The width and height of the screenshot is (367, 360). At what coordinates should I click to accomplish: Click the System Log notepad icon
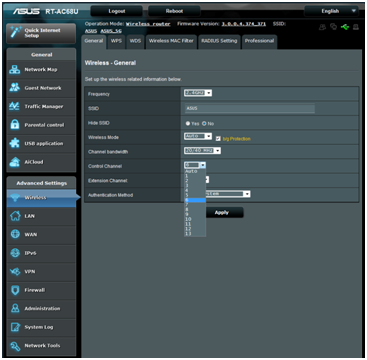(x=15, y=327)
